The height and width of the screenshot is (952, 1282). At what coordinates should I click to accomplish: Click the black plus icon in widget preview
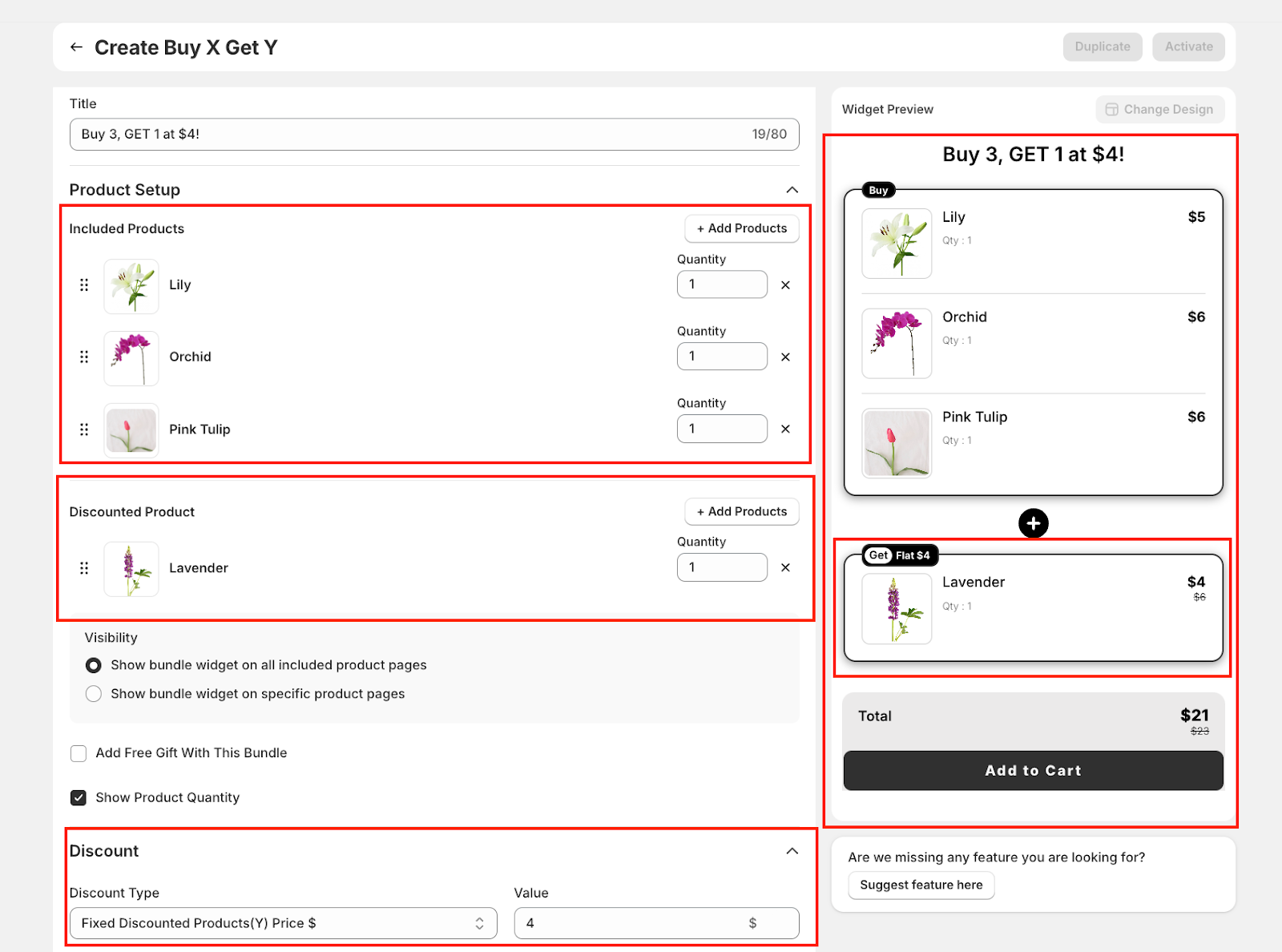(x=1033, y=523)
